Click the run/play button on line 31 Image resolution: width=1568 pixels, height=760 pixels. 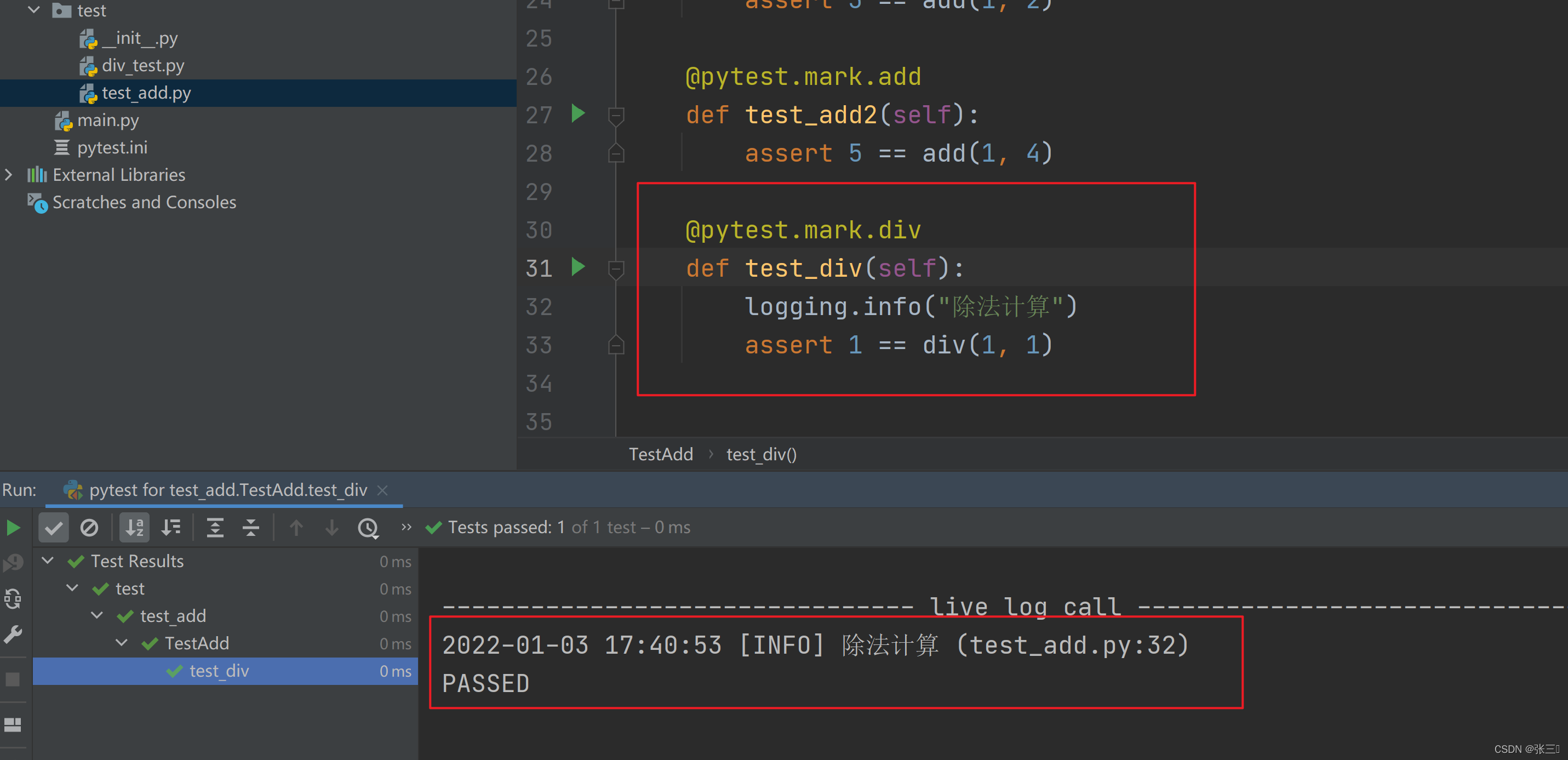point(575,267)
